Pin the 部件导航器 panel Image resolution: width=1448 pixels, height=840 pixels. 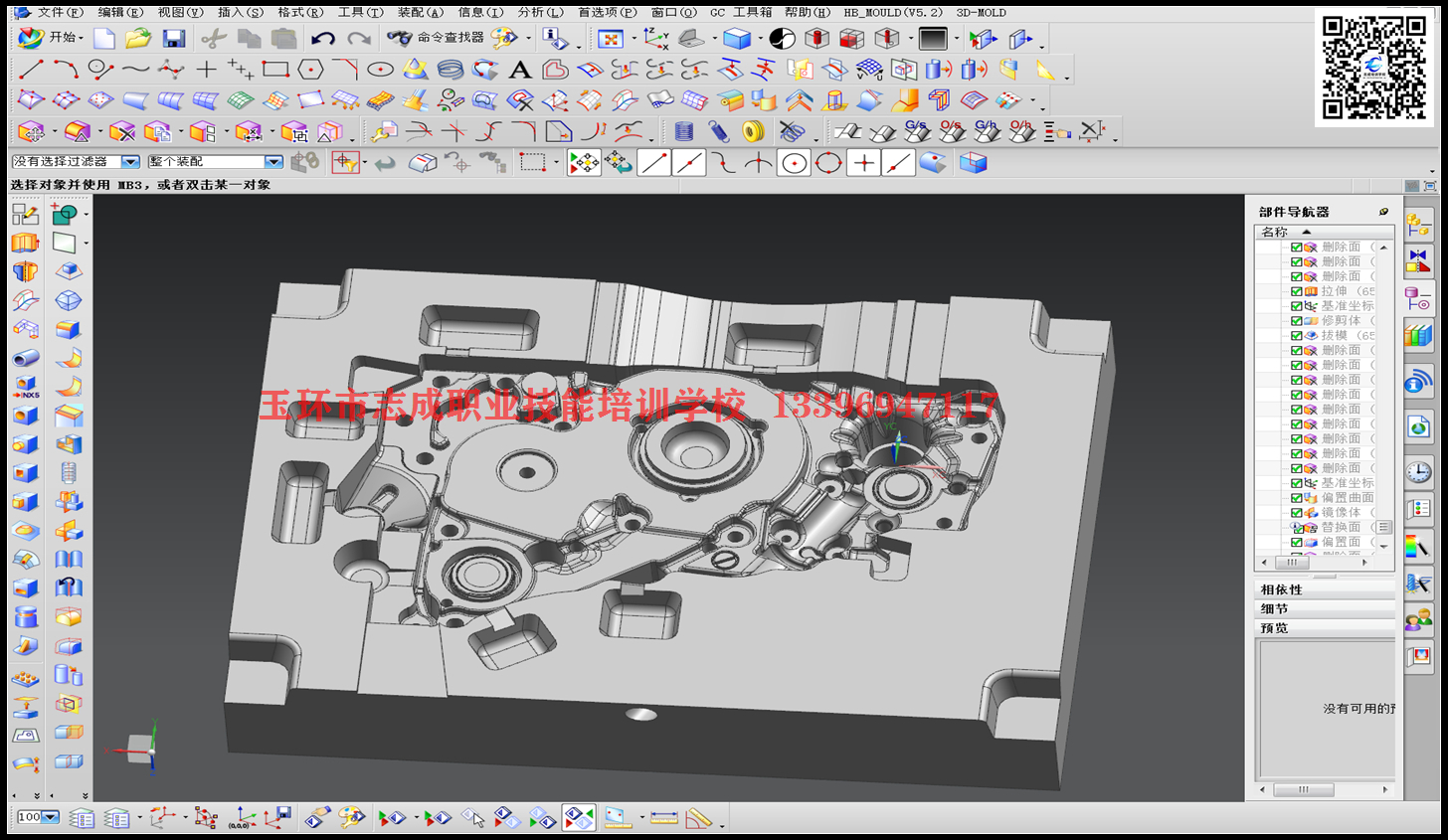[x=1383, y=212]
